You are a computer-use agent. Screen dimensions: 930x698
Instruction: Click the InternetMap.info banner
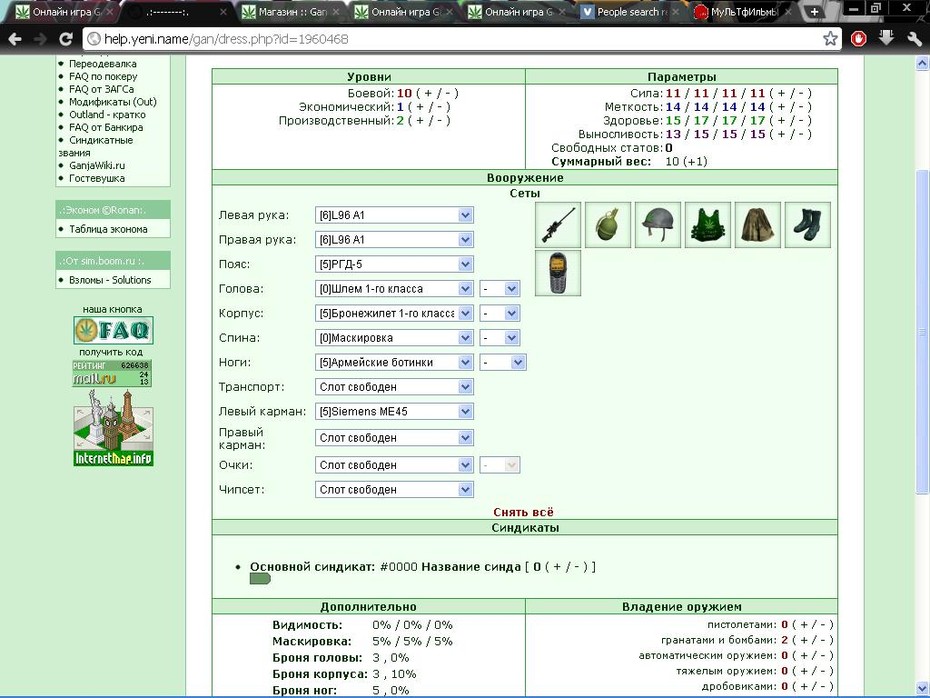tap(113, 428)
